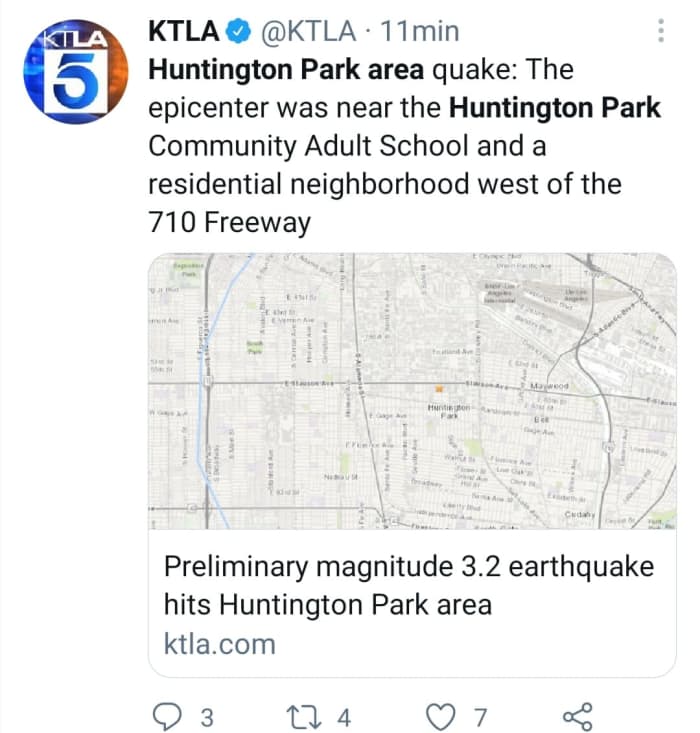This screenshot has width=700, height=733.
Task: Click the orange epicenter marker on the map
Action: 437,388
